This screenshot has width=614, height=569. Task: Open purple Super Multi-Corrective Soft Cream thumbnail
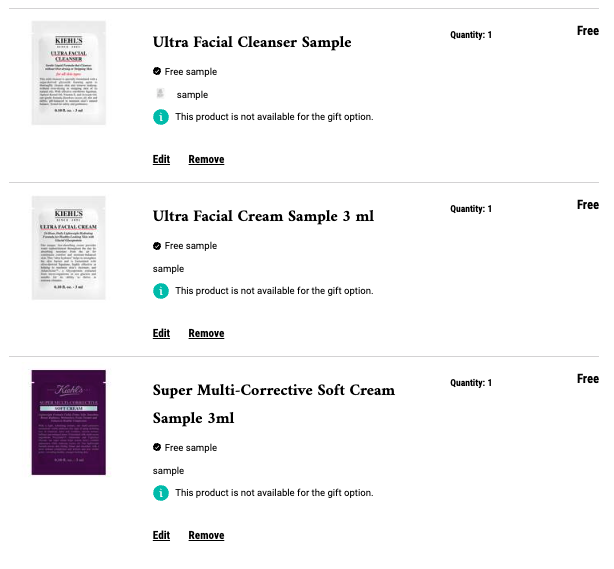pyautogui.click(x=69, y=423)
